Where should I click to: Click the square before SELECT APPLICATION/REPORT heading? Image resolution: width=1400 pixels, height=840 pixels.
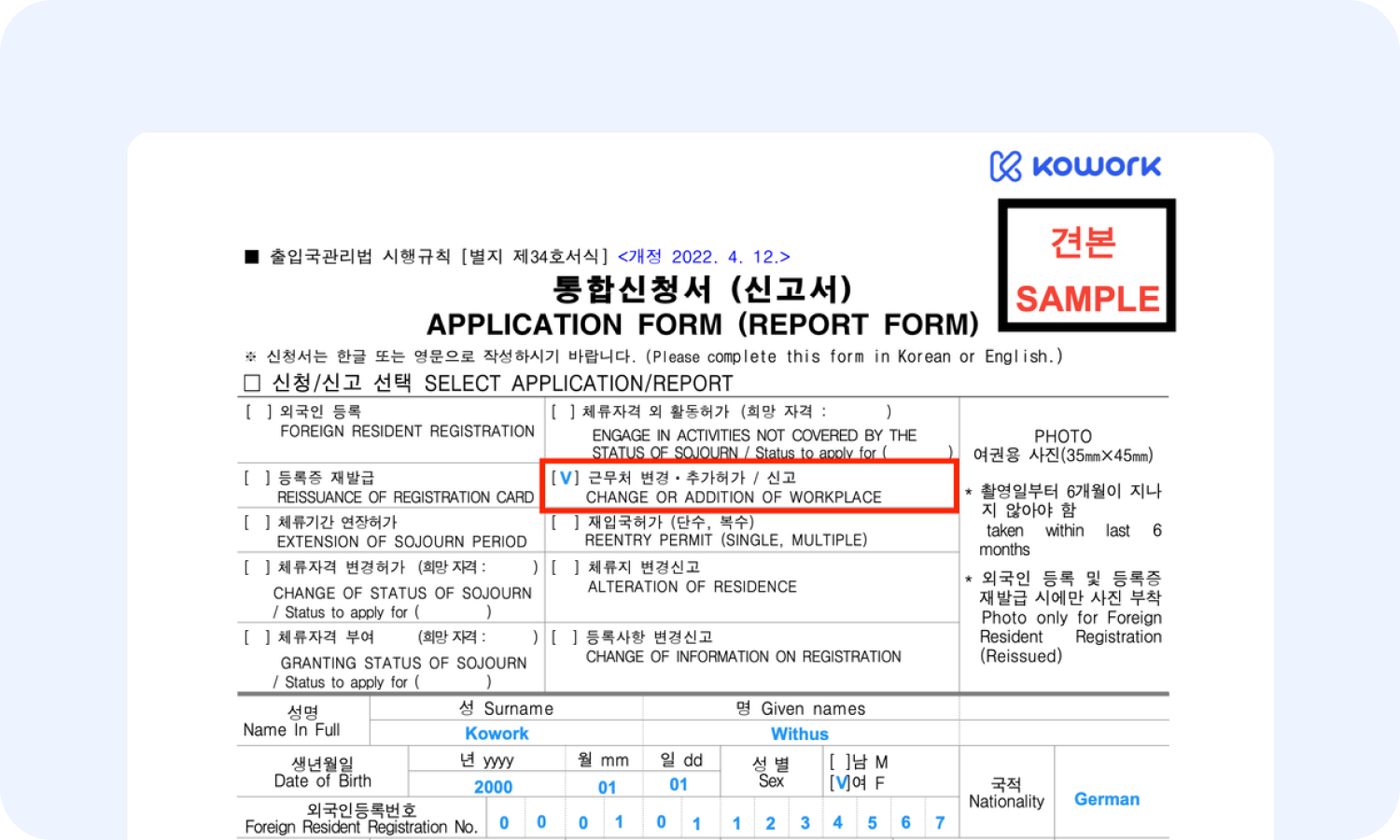coord(252,384)
